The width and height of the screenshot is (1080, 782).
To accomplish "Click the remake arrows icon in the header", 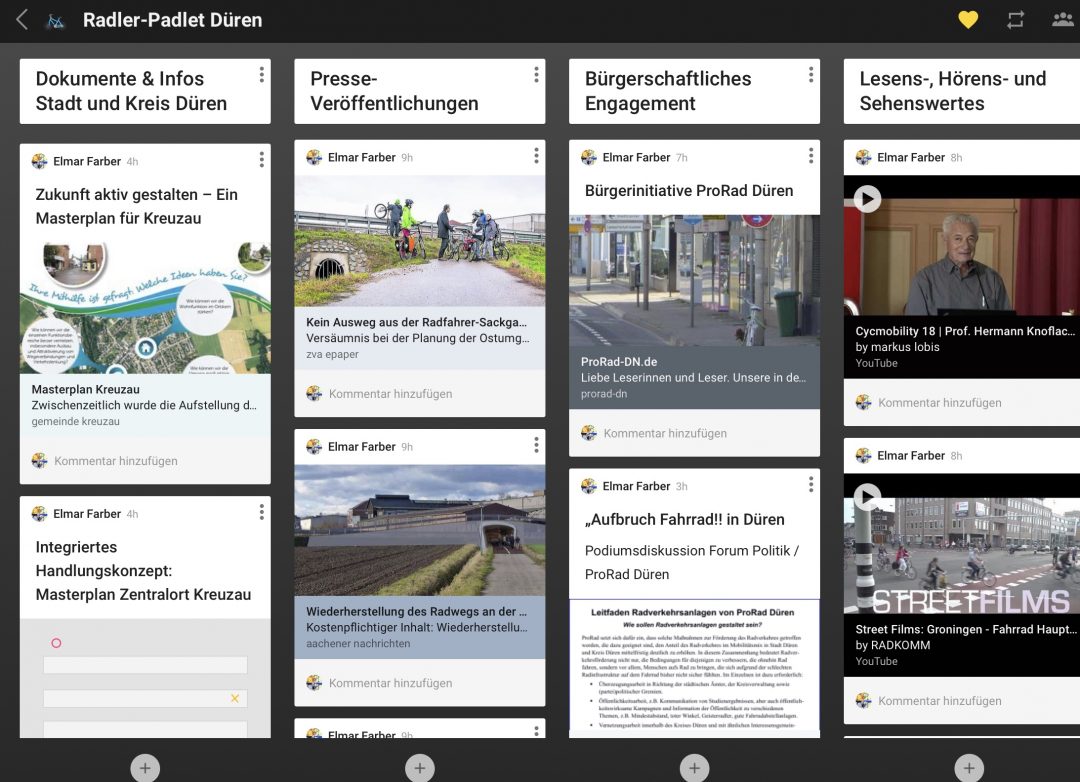I will pyautogui.click(x=1015, y=20).
